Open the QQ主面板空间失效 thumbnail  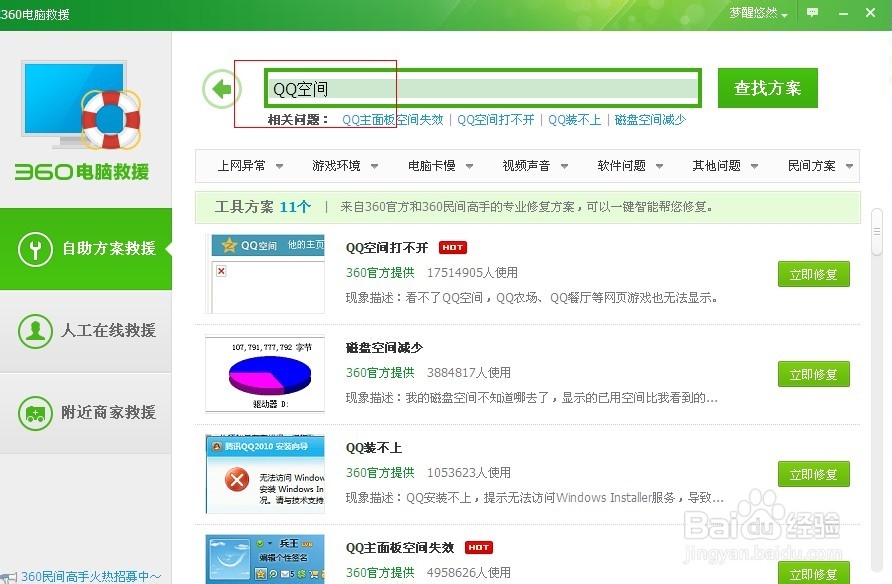(265, 559)
